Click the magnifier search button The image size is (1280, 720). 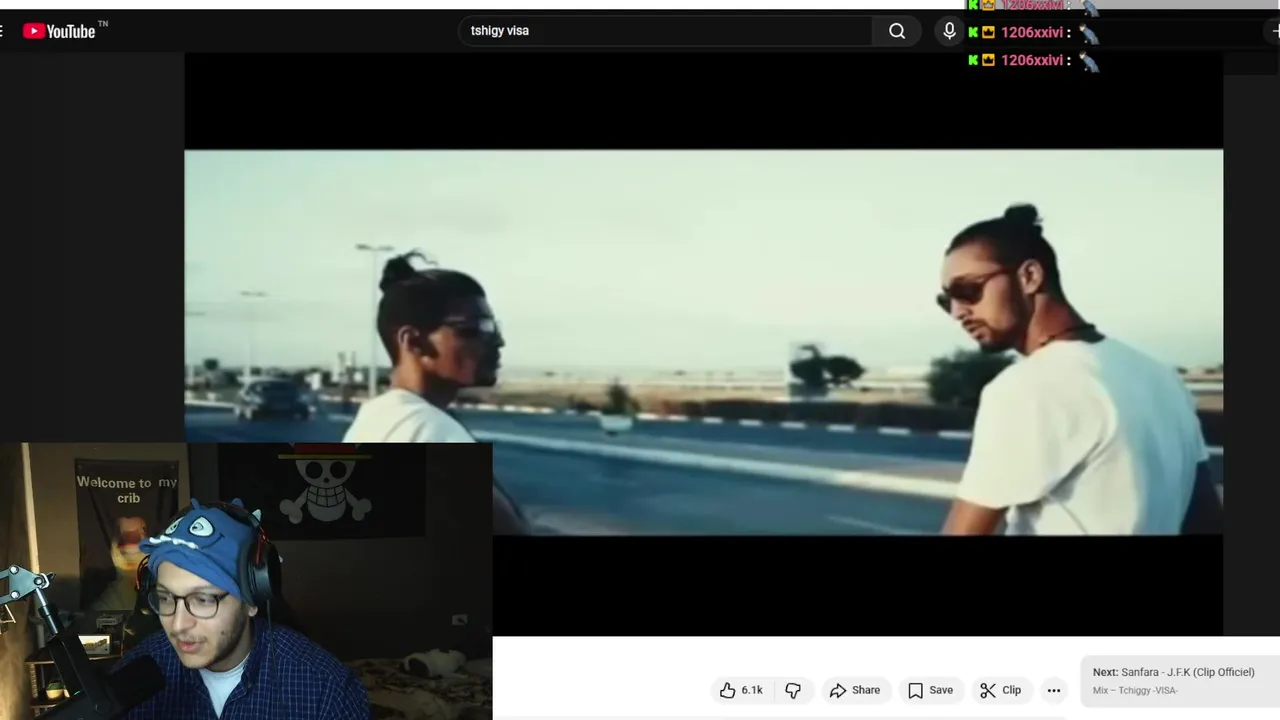point(897,31)
